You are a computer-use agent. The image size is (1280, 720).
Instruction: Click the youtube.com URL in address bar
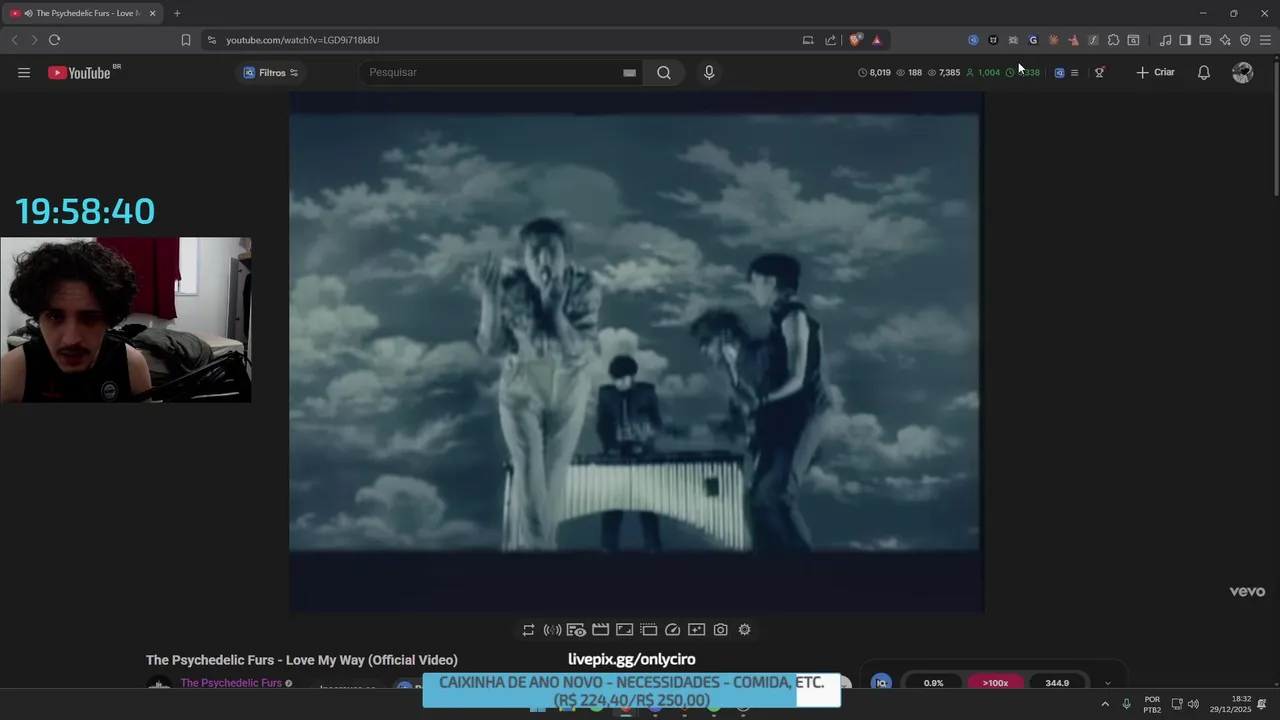[x=302, y=40]
